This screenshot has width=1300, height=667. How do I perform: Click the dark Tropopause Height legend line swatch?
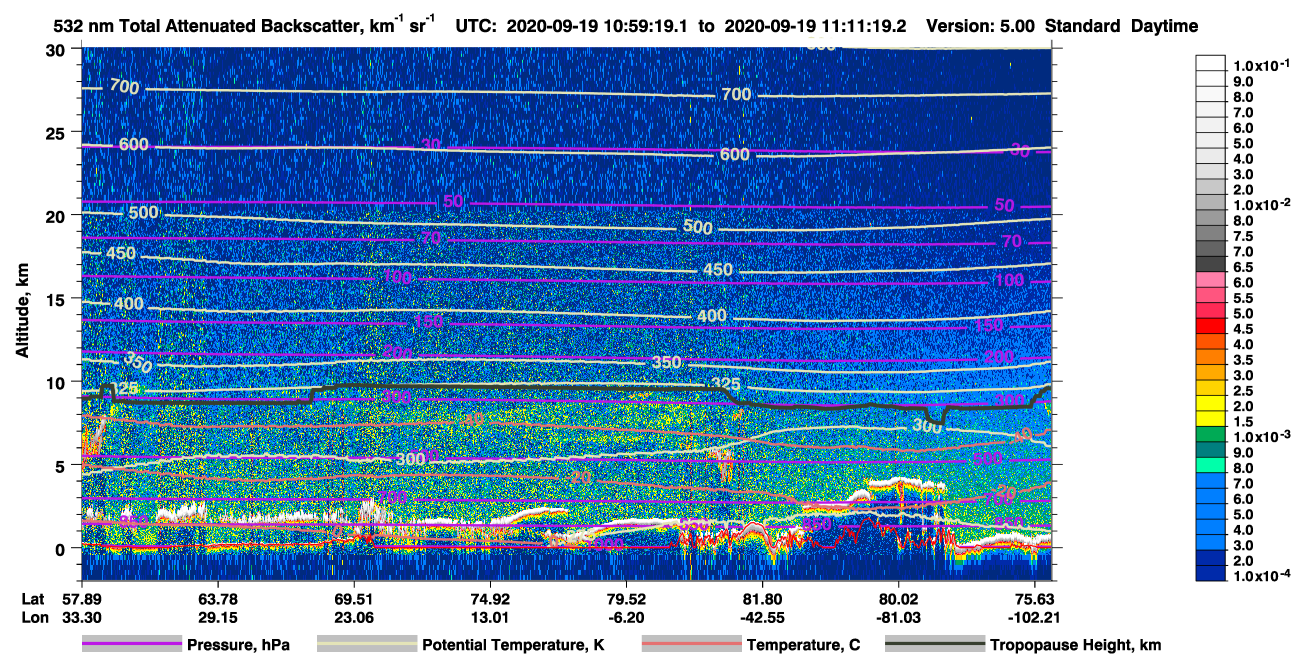(935, 645)
